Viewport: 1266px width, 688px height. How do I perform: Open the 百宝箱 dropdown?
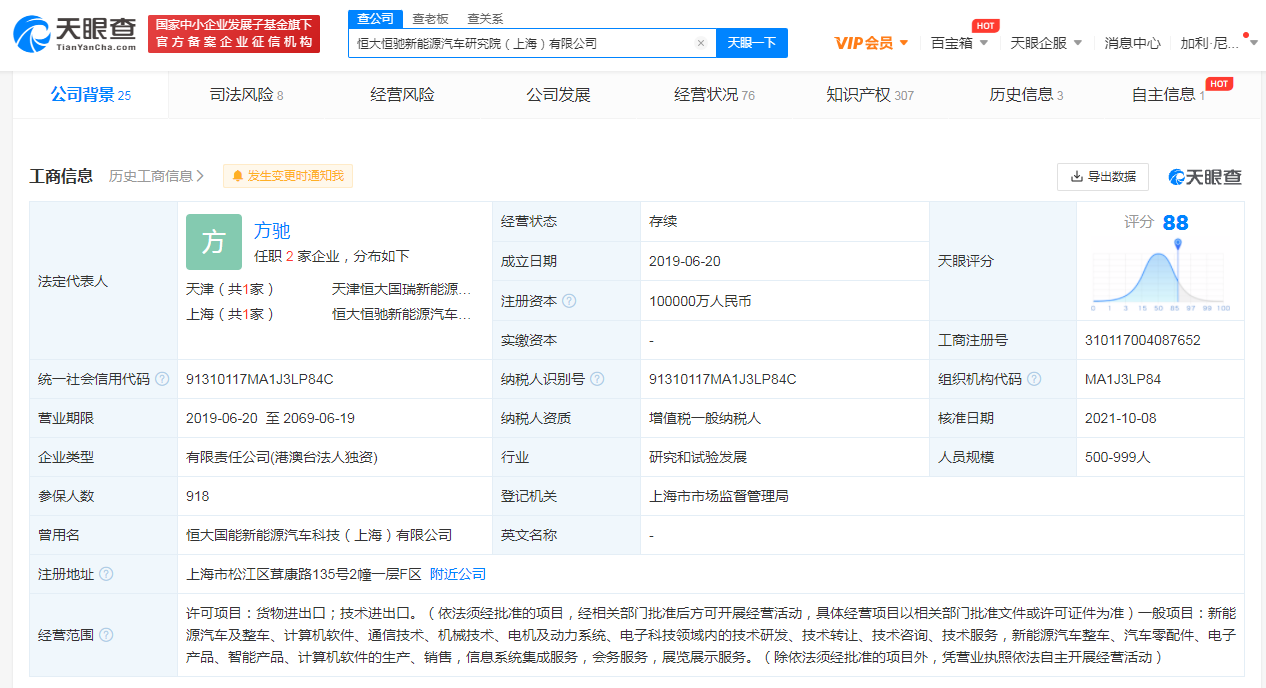click(x=959, y=43)
